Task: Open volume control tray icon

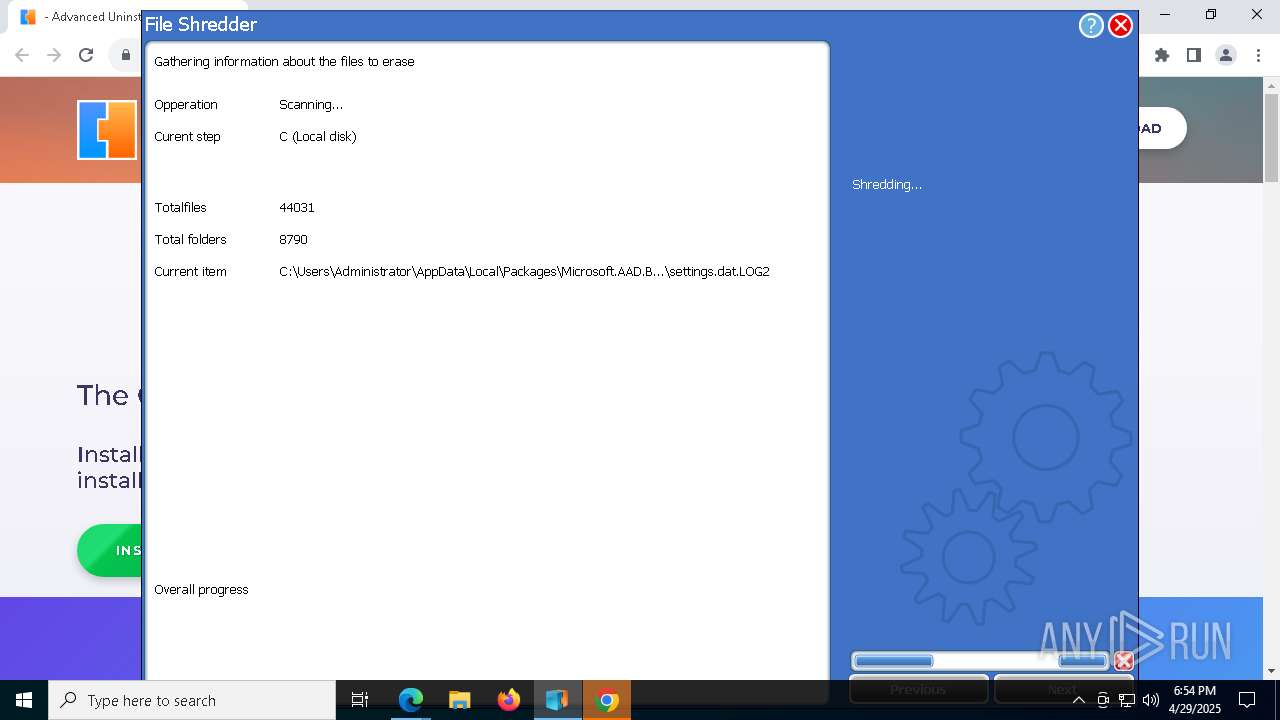Action: (x=1151, y=700)
